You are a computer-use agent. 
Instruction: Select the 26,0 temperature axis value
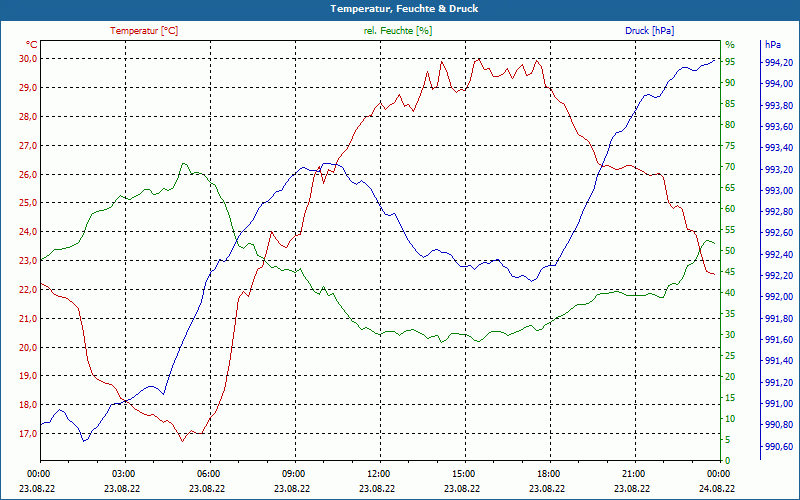[29, 174]
